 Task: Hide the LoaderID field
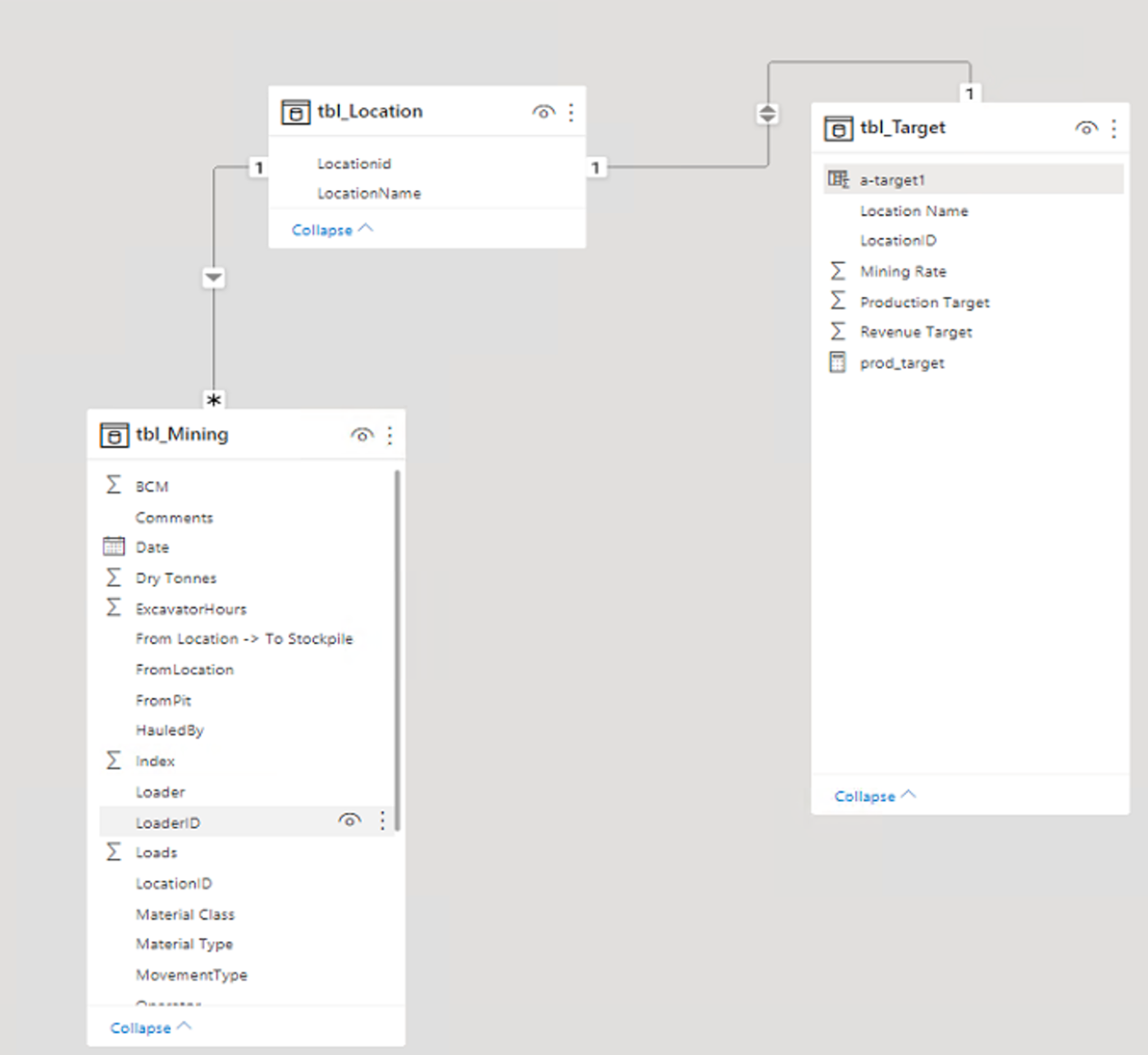pyautogui.click(x=350, y=820)
